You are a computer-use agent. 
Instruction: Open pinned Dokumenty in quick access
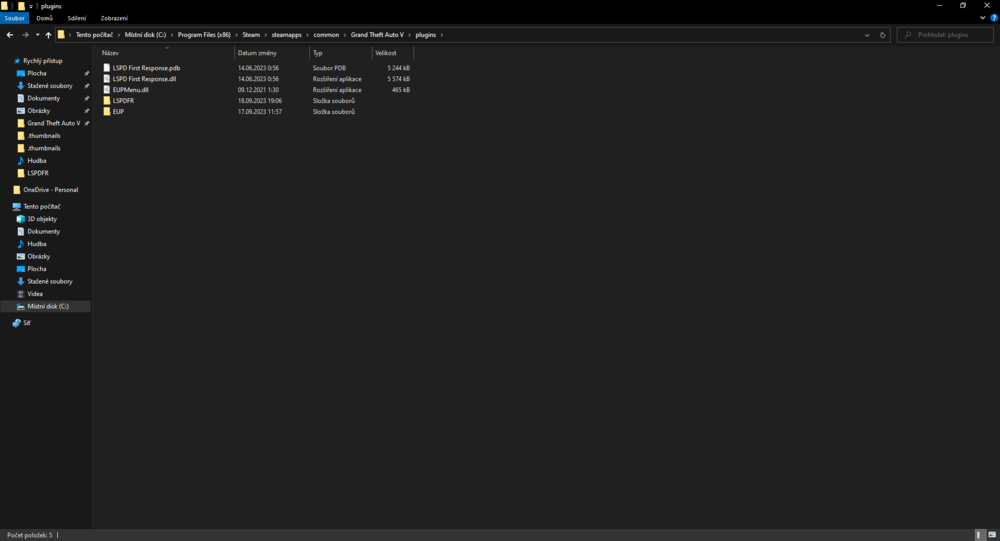click(x=43, y=98)
